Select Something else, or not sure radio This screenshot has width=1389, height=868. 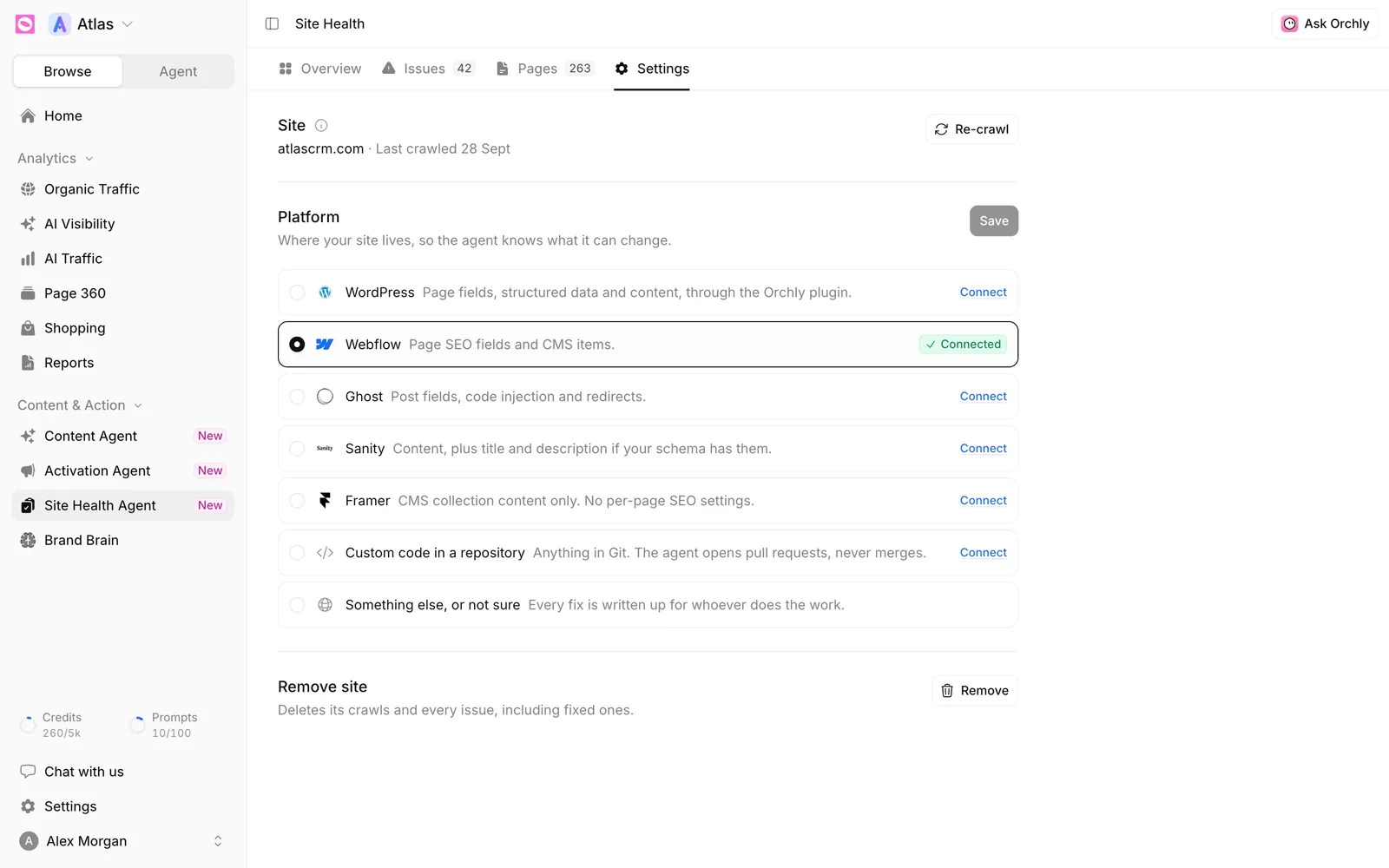[297, 605]
